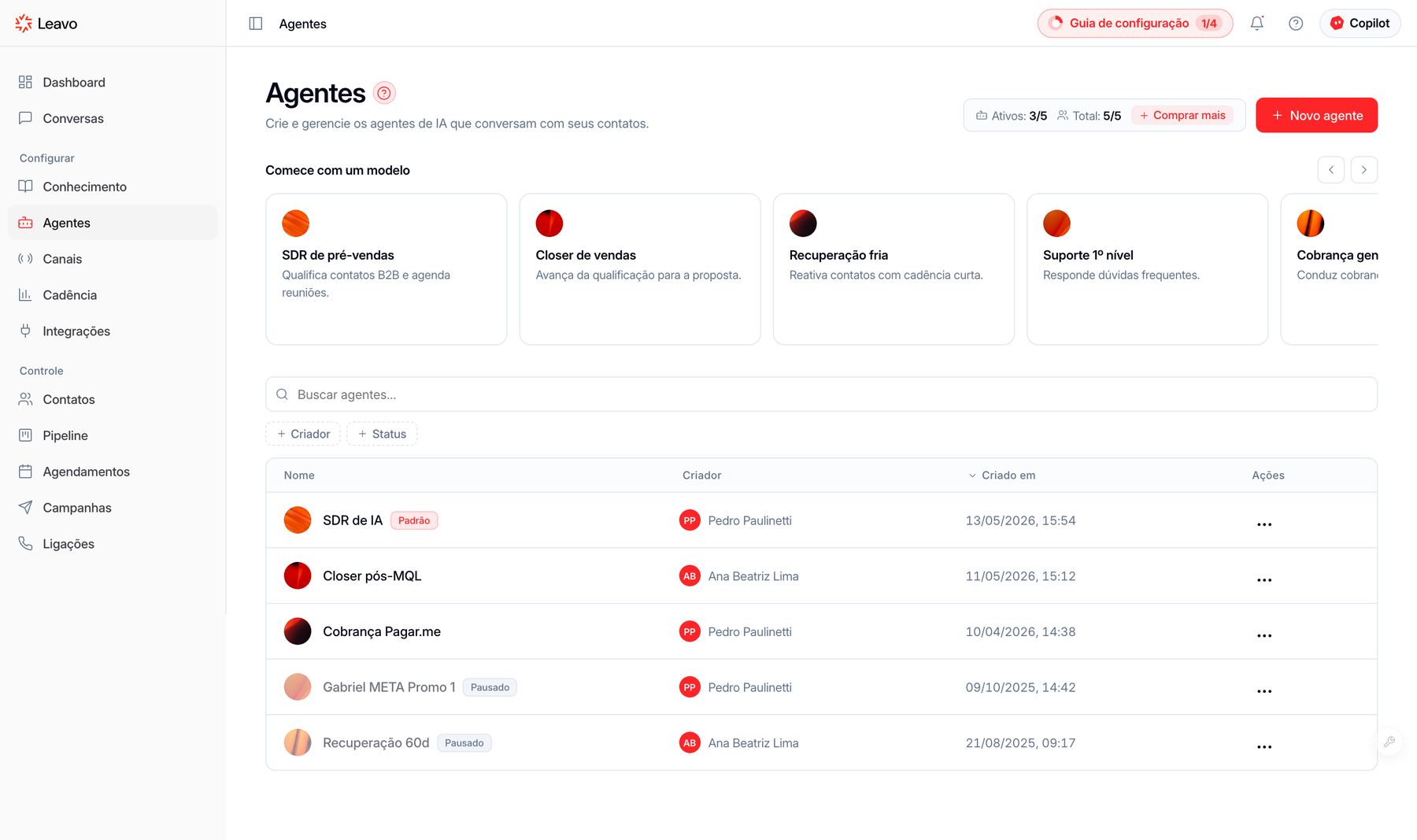Click the red help icon beside Agentes title
The height and width of the screenshot is (840, 1417).
[384, 93]
